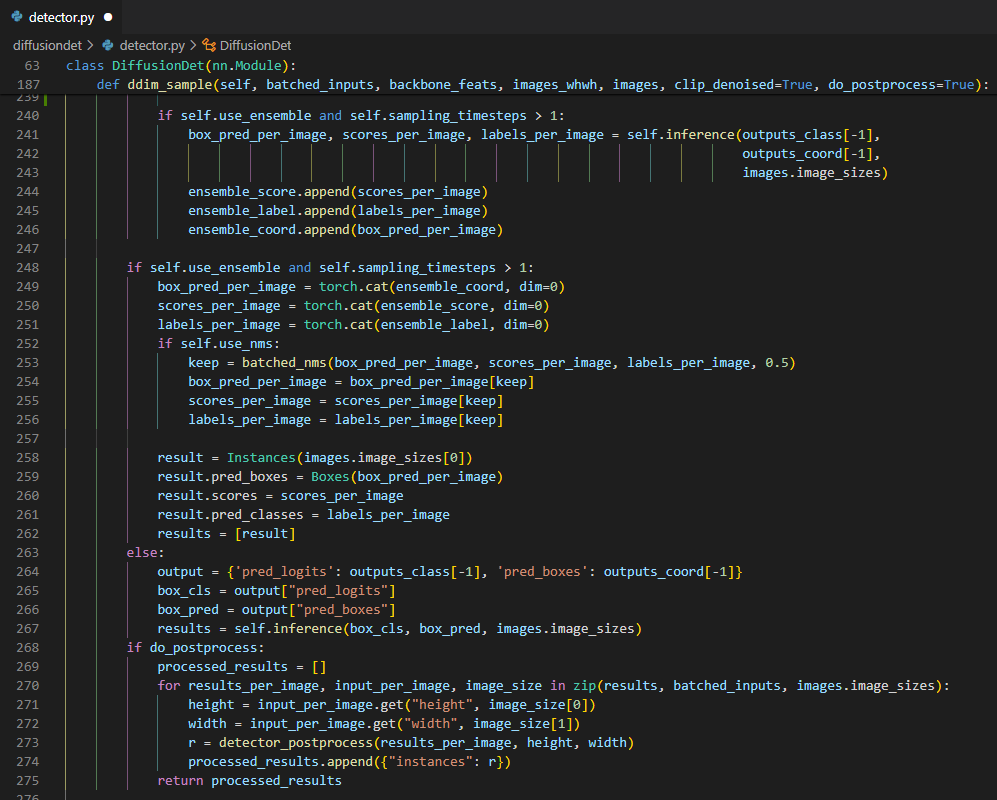The width and height of the screenshot is (997, 800).
Task: Click the Python icon on detector.py tab
Action: point(17,17)
